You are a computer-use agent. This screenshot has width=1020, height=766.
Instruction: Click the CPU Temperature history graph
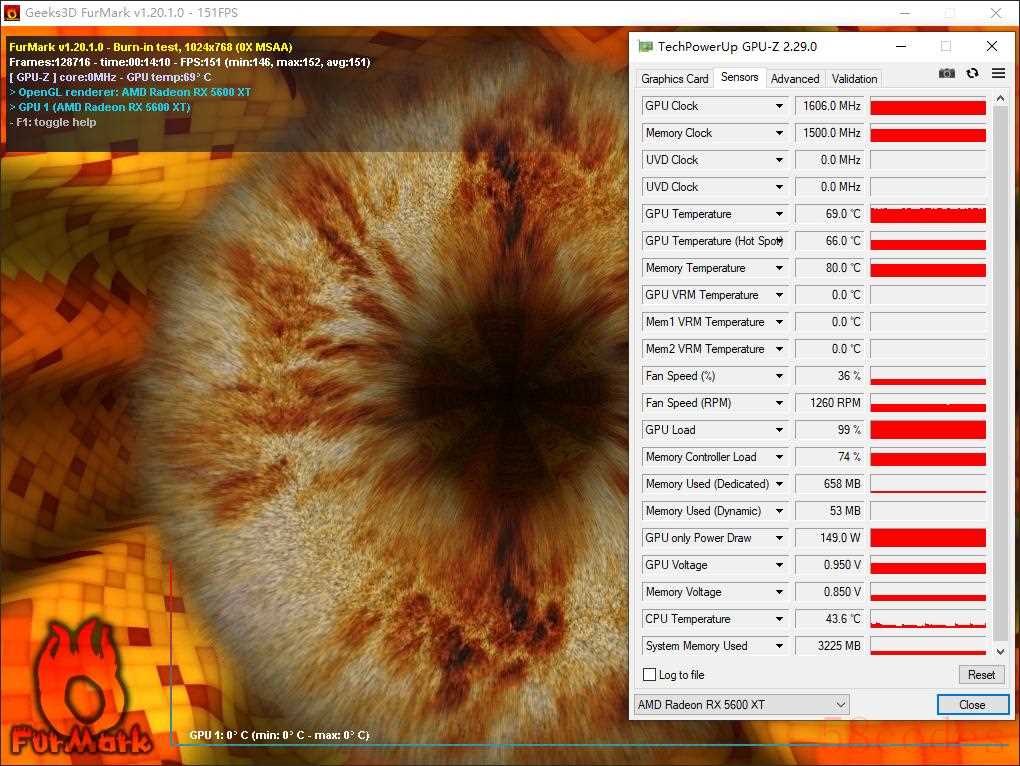click(x=928, y=619)
